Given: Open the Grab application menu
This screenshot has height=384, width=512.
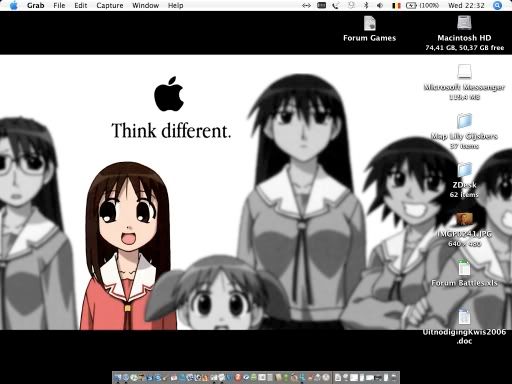Looking at the screenshot, I should pos(36,5).
